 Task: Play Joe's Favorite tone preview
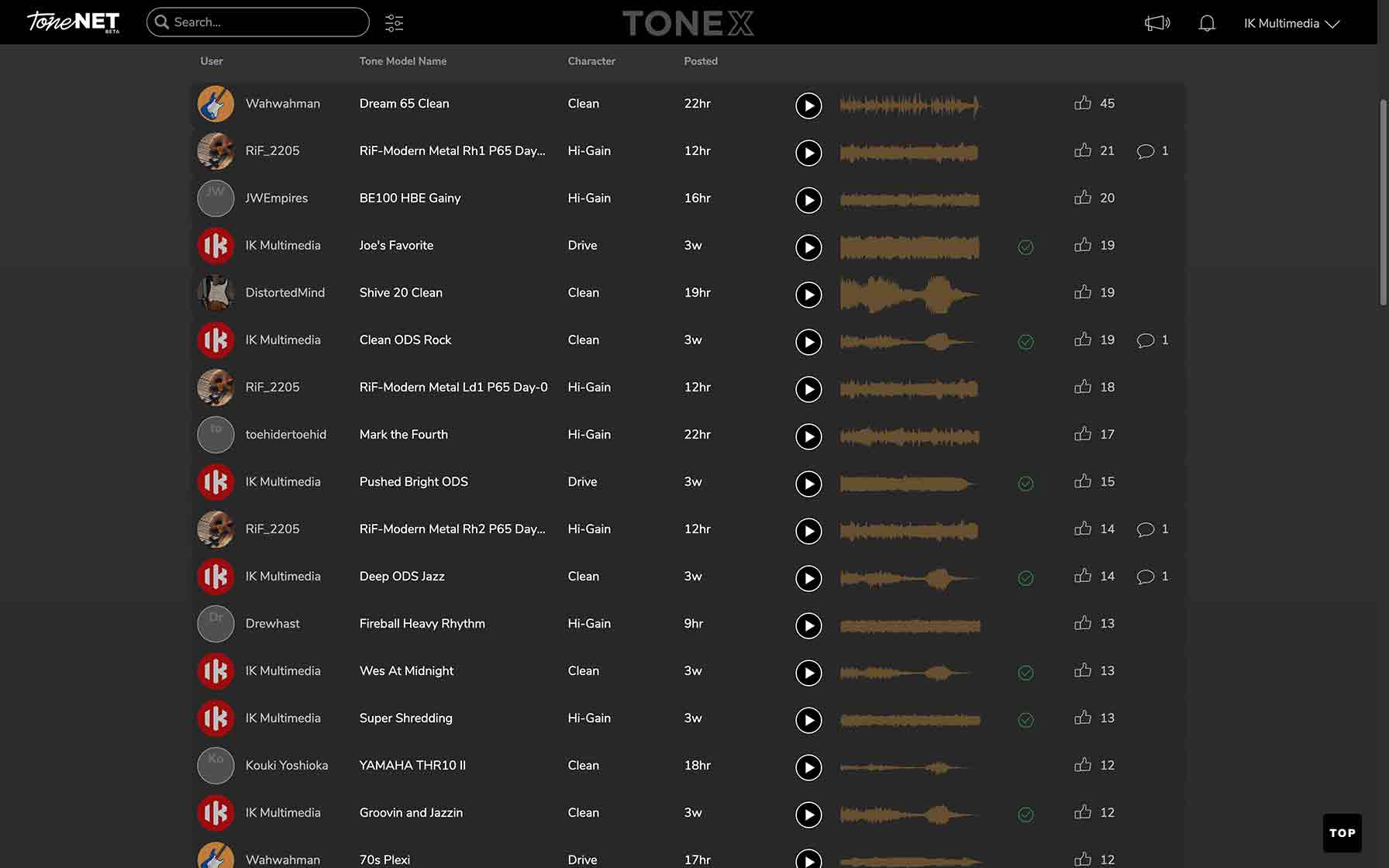[808, 247]
